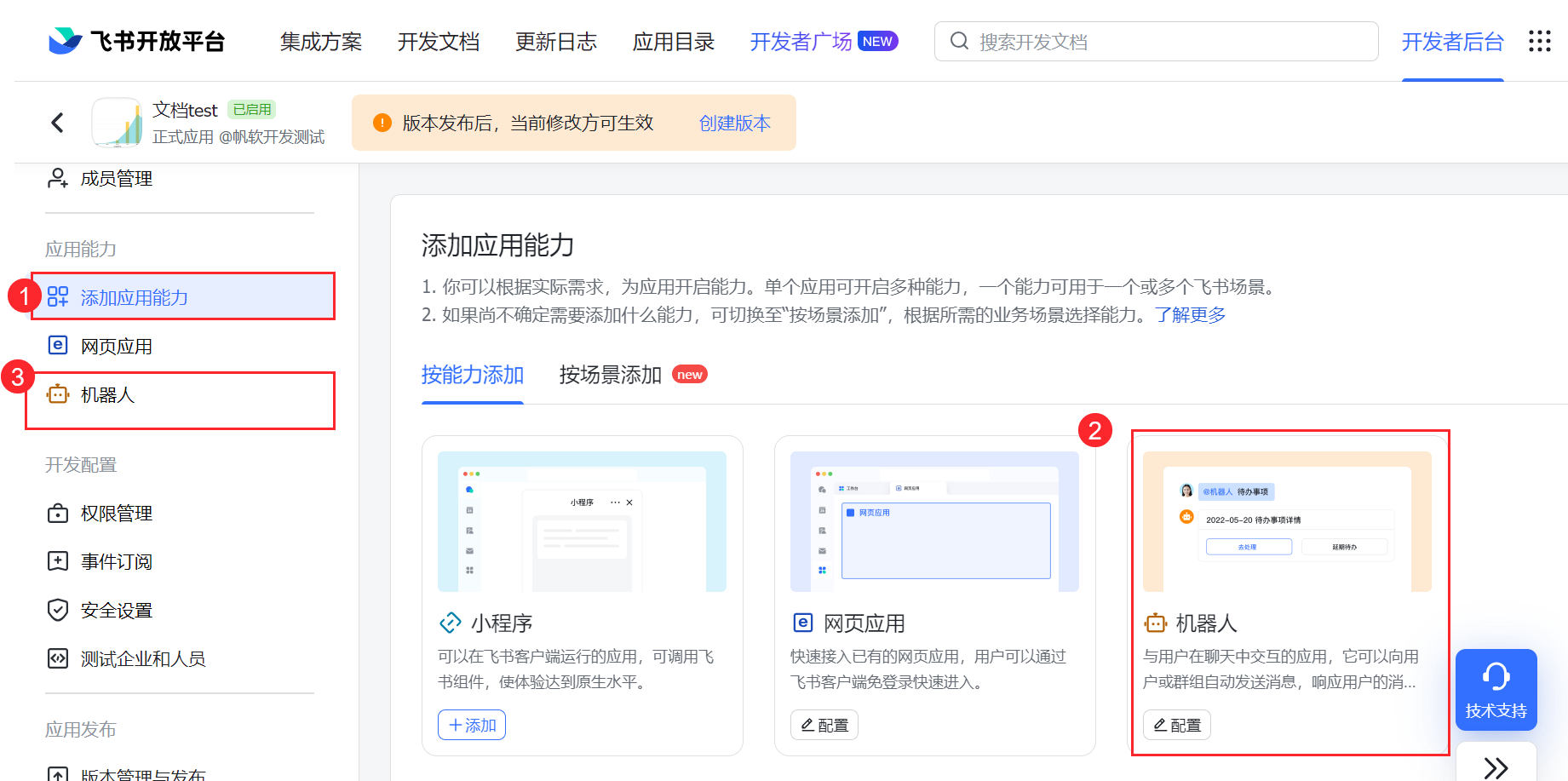1568x781 pixels.
Task: Open 事件订阅 via its plus-box icon
Action: [58, 561]
